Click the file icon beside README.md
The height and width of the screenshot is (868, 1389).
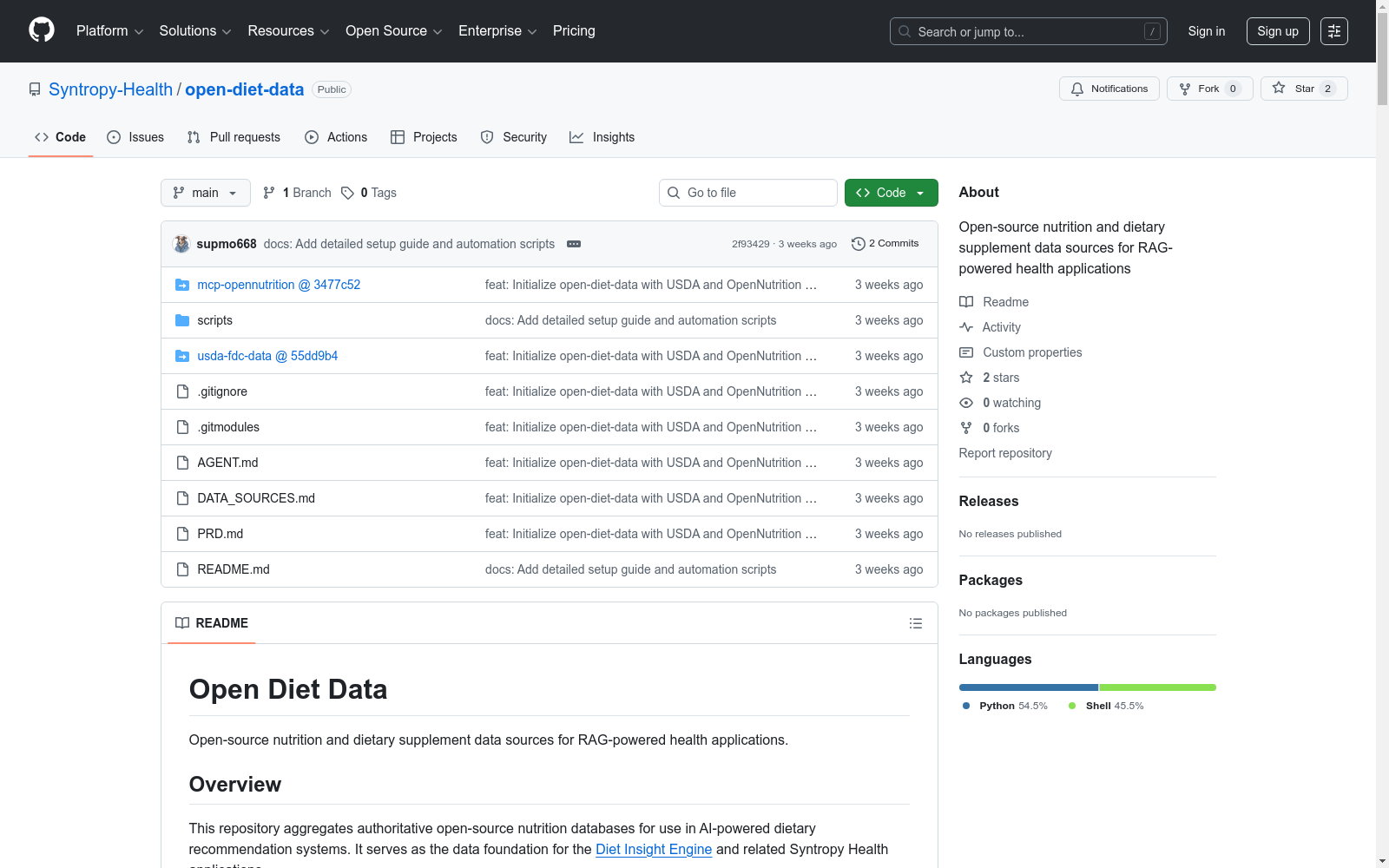(182, 569)
